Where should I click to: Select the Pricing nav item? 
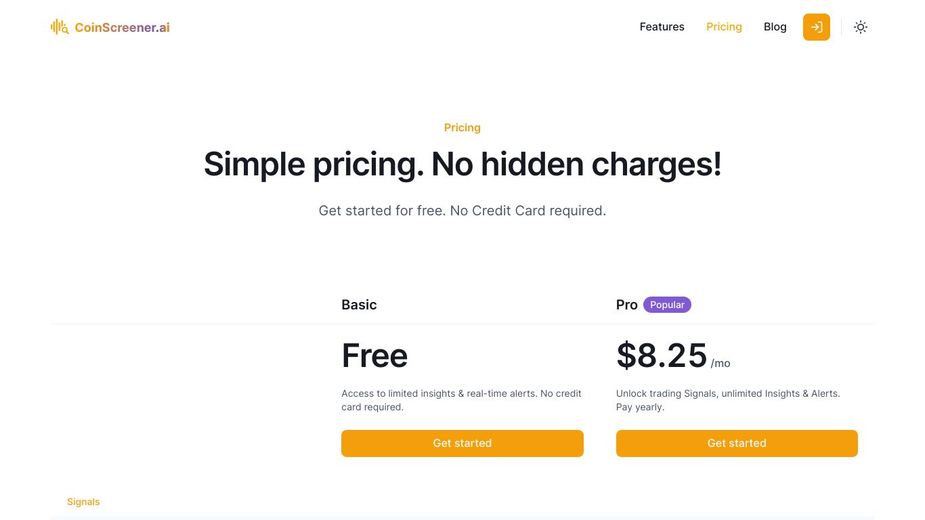pos(724,27)
